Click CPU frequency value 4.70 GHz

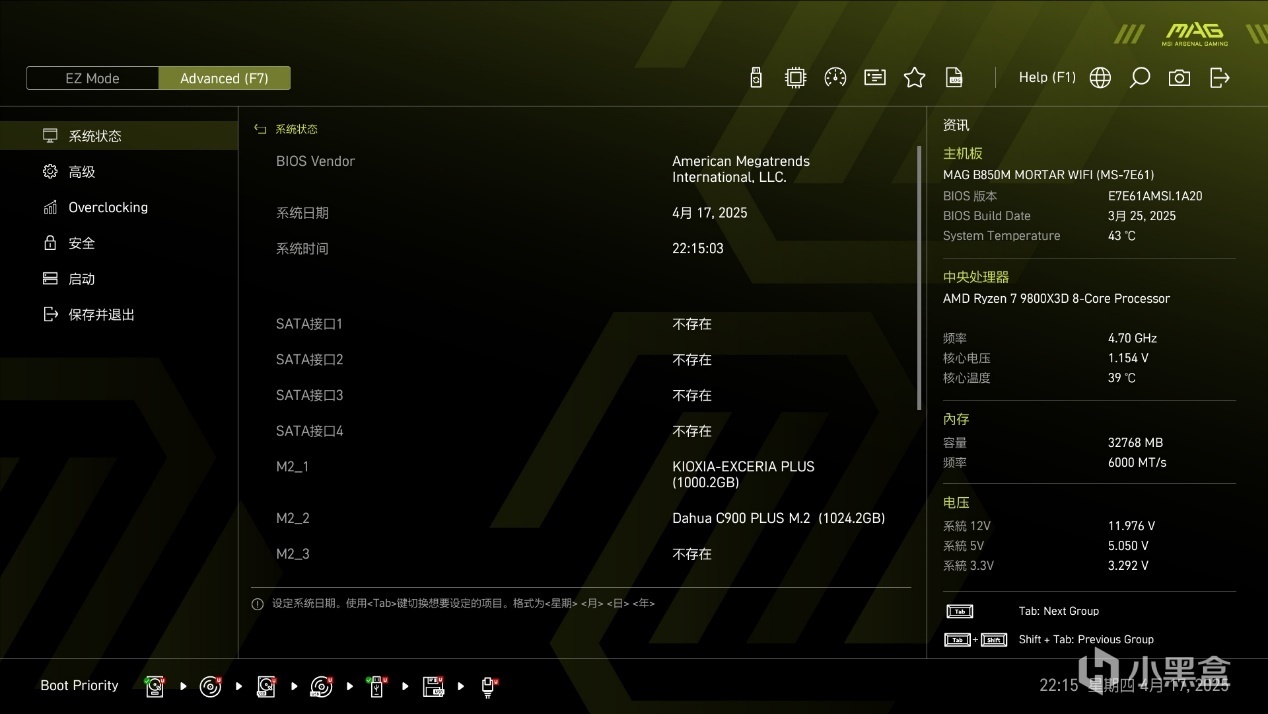1132,338
